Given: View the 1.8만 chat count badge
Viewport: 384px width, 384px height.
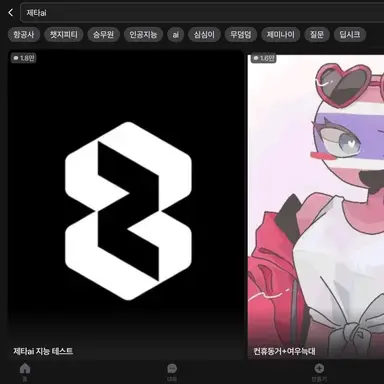Looking at the screenshot, I should point(24,58).
